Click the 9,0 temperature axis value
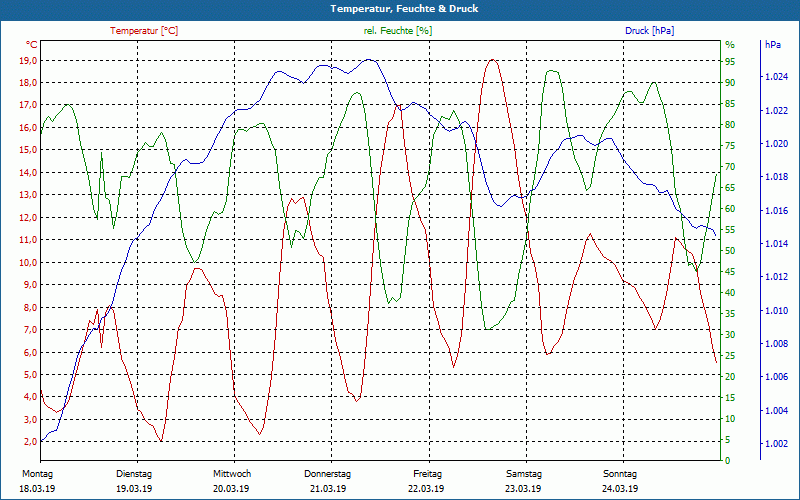 [x=30, y=285]
